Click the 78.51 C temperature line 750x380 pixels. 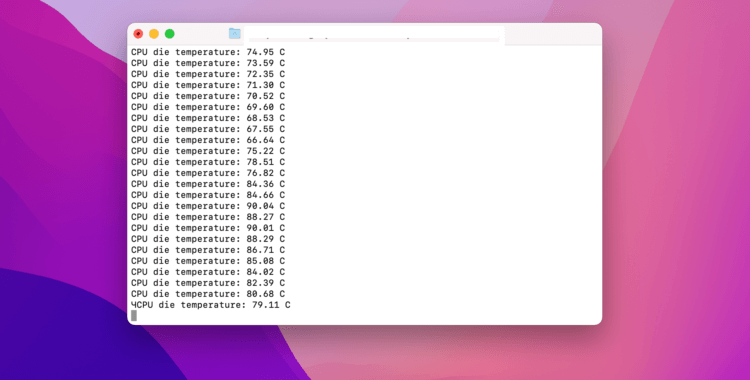(x=208, y=162)
